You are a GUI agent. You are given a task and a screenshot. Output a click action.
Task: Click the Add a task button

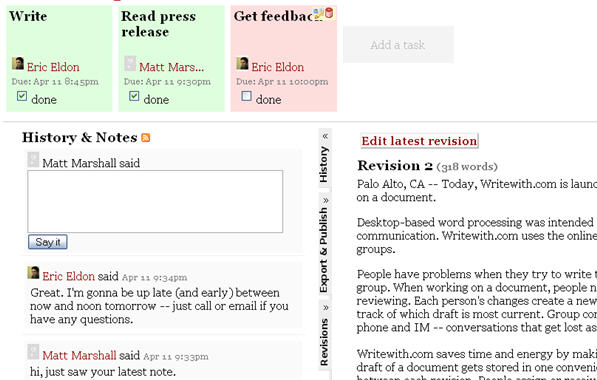pos(398,45)
